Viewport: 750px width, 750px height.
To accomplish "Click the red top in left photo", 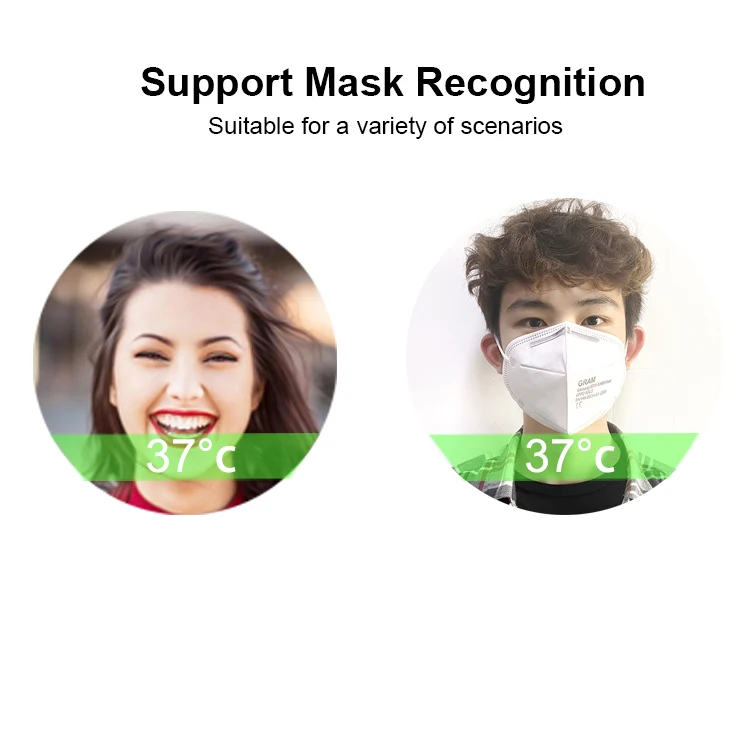I will coord(182,499).
